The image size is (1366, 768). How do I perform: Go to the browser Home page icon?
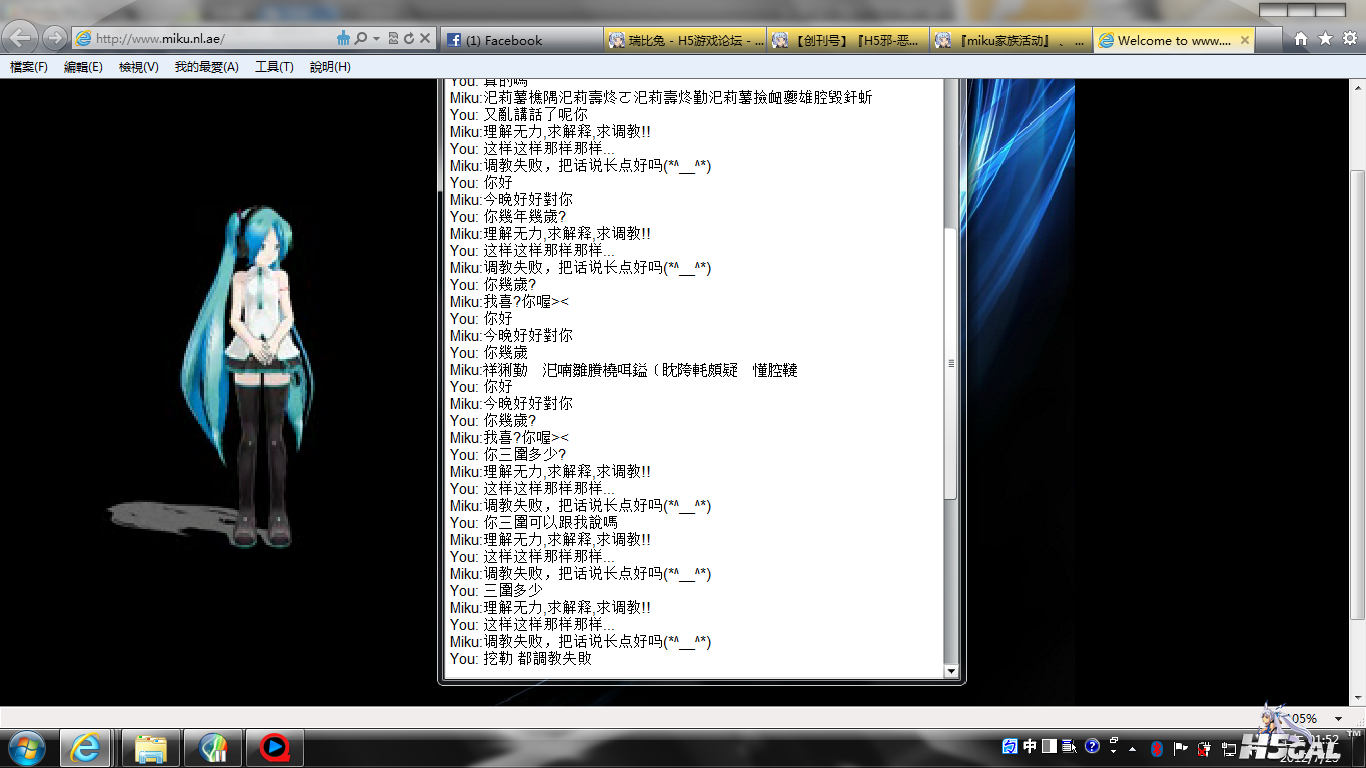pyautogui.click(x=1300, y=39)
